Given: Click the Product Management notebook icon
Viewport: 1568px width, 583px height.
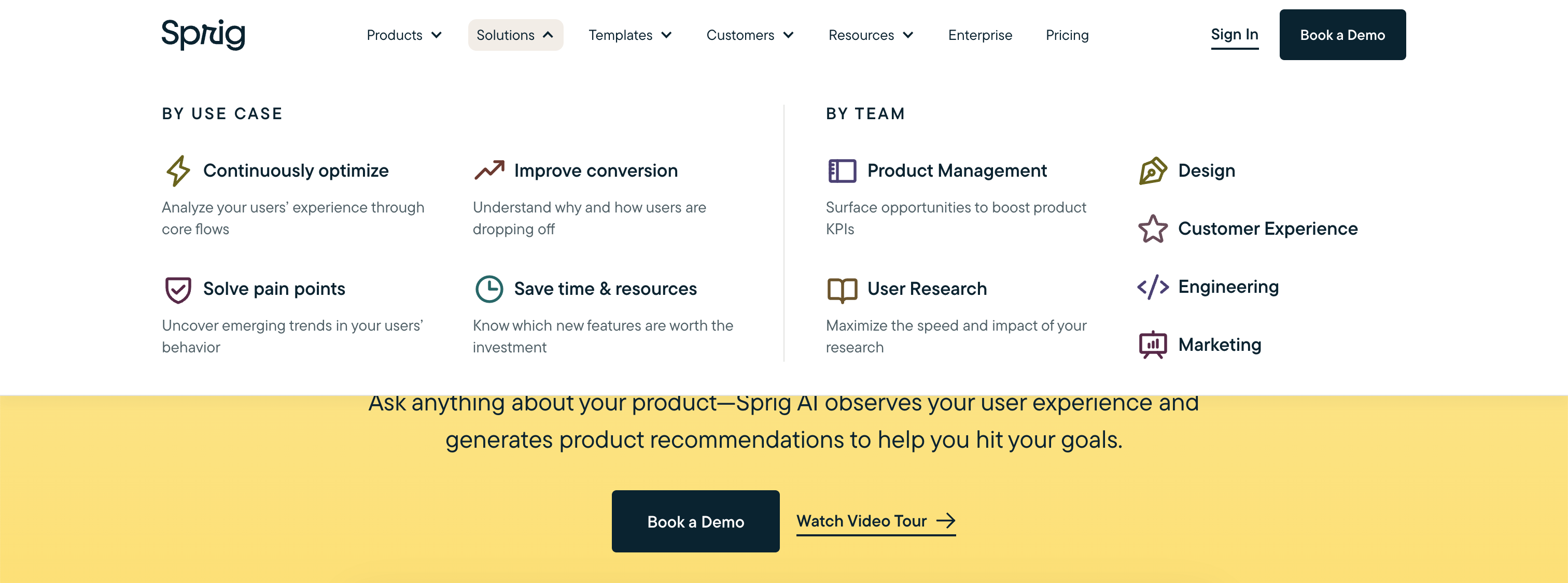Looking at the screenshot, I should click(842, 170).
